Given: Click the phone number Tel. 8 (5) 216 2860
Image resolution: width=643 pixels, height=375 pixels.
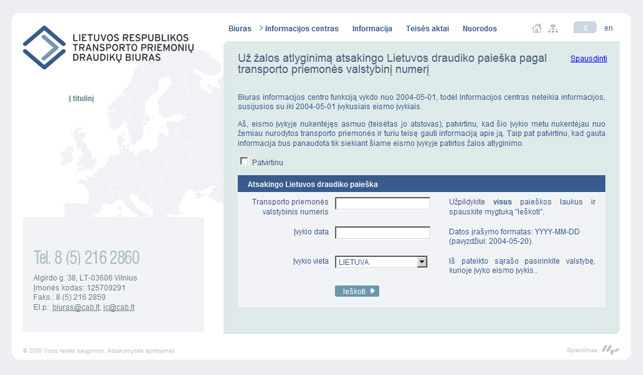Looking at the screenshot, I should [87, 258].
